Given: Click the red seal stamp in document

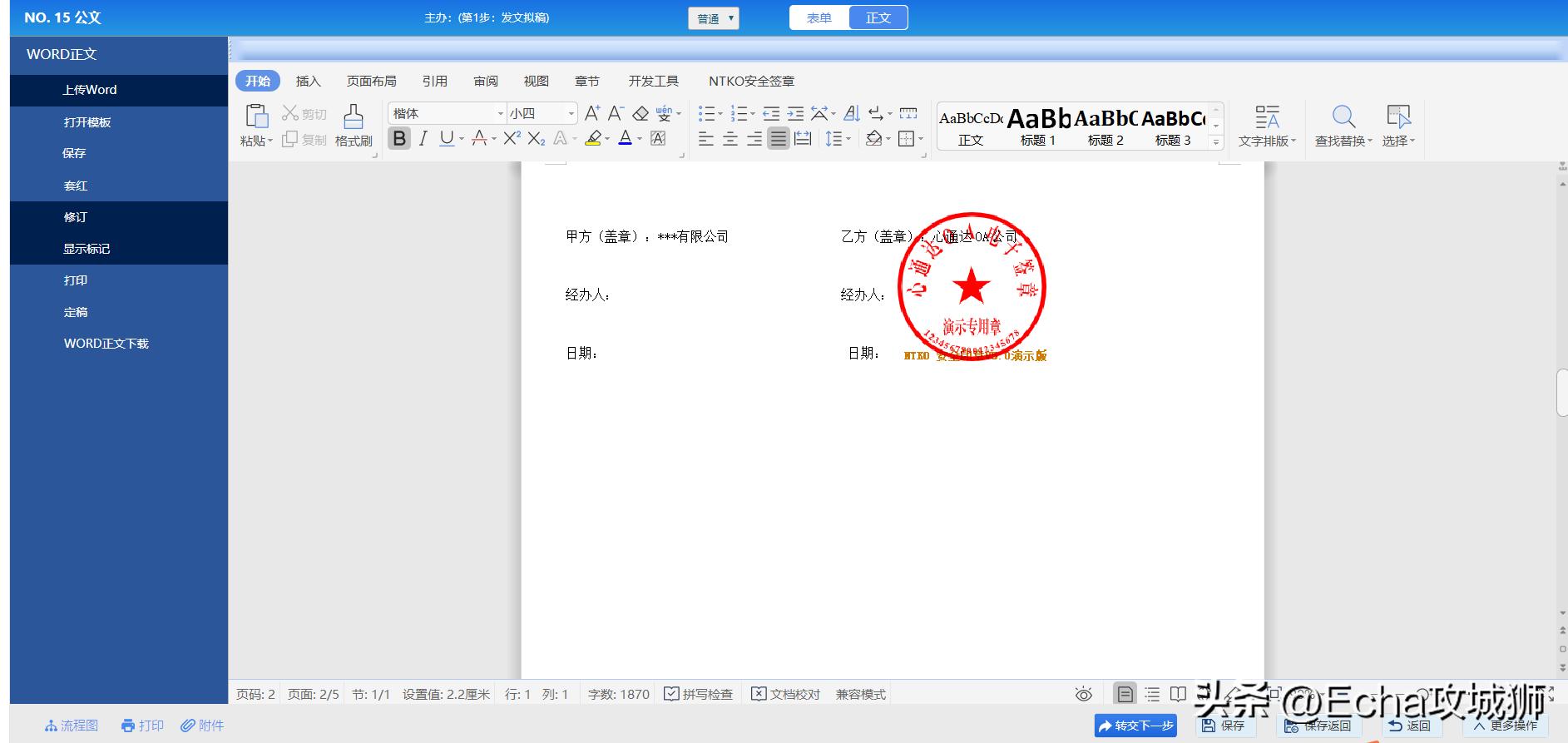Looking at the screenshot, I should [972, 286].
